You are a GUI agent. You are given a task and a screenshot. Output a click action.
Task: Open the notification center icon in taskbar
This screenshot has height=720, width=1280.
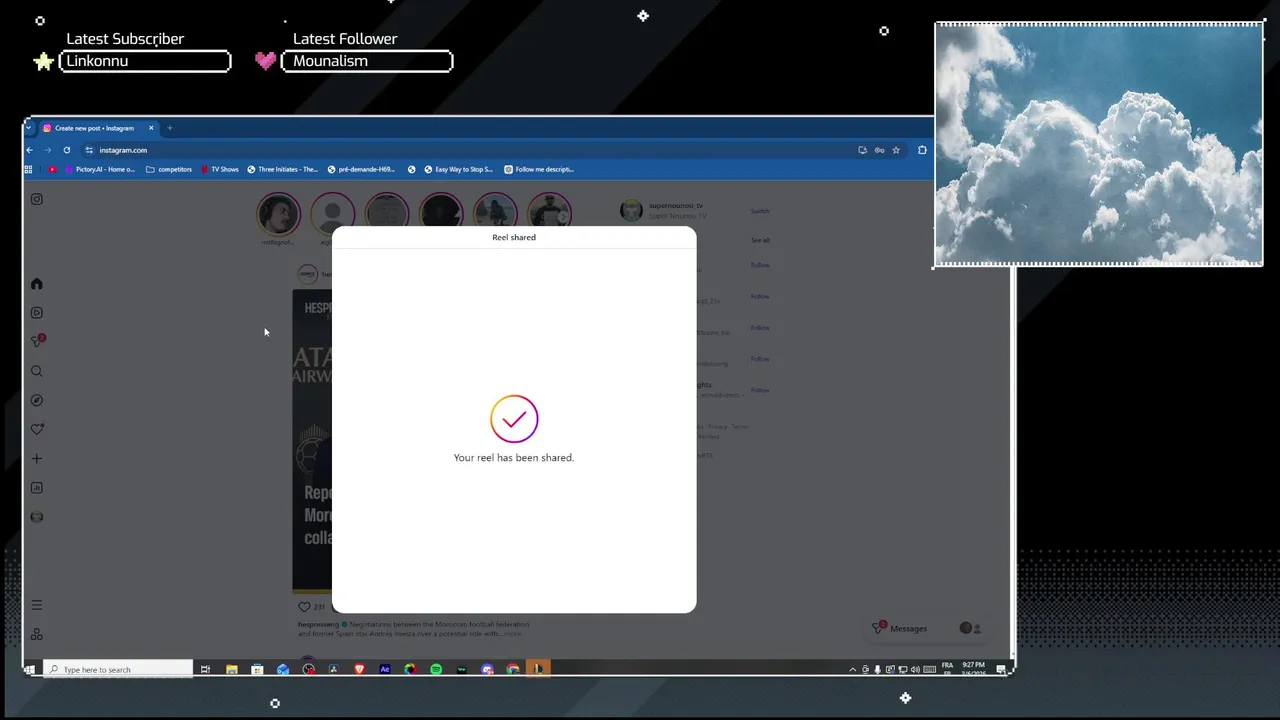(1000, 669)
